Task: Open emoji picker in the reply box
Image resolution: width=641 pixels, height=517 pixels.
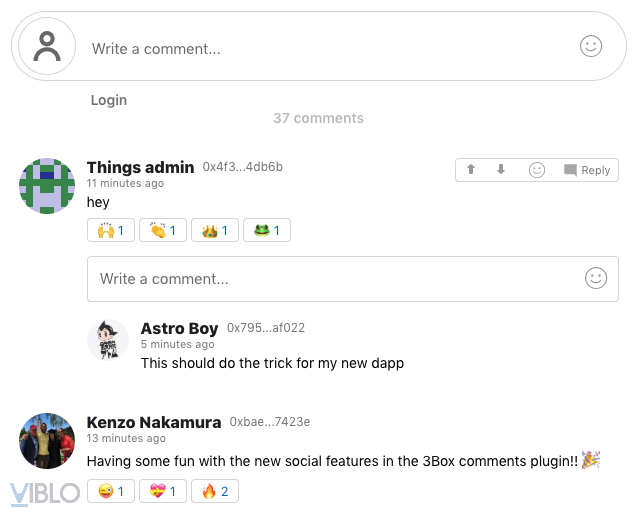Action: point(596,279)
